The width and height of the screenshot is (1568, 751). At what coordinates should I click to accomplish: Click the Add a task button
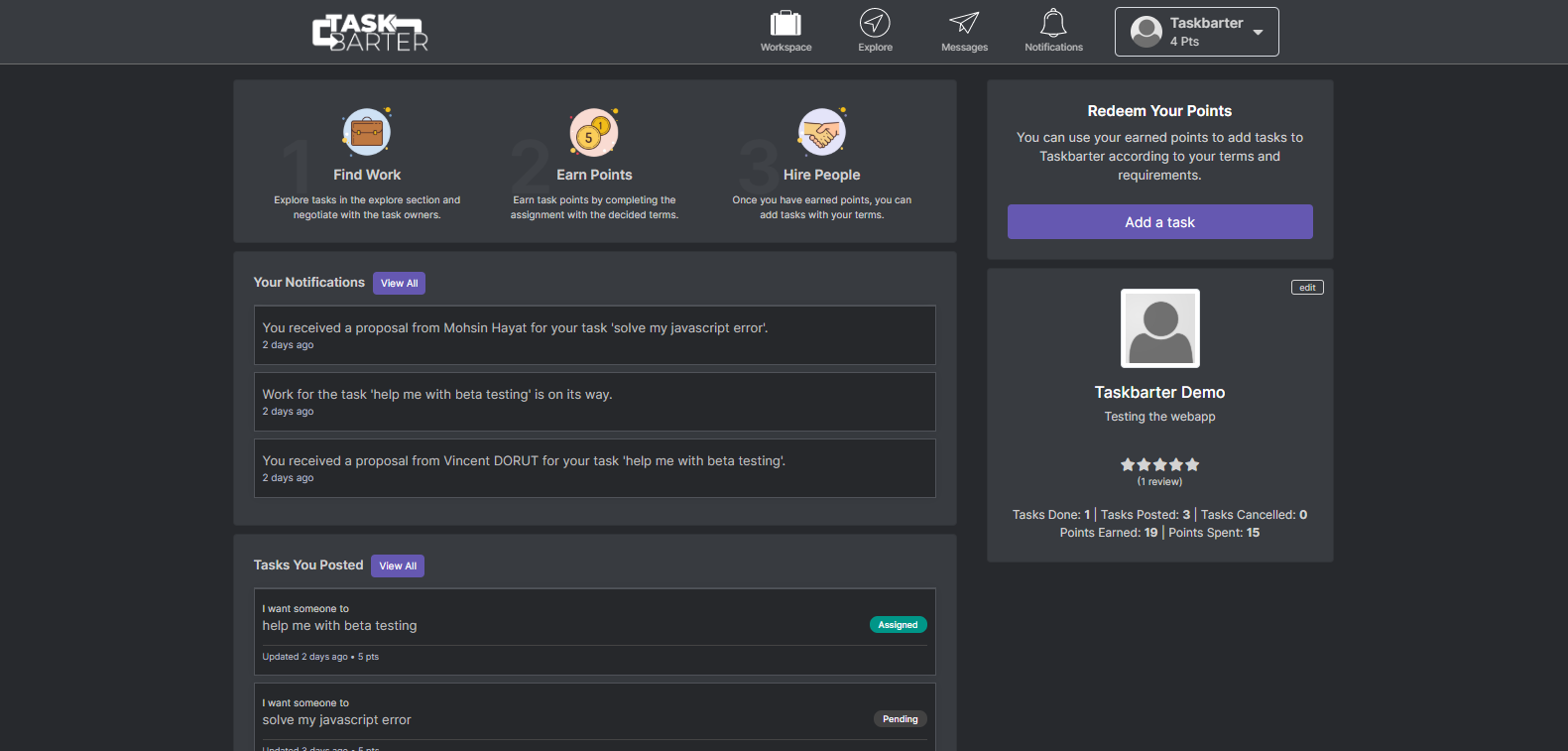1159,222
